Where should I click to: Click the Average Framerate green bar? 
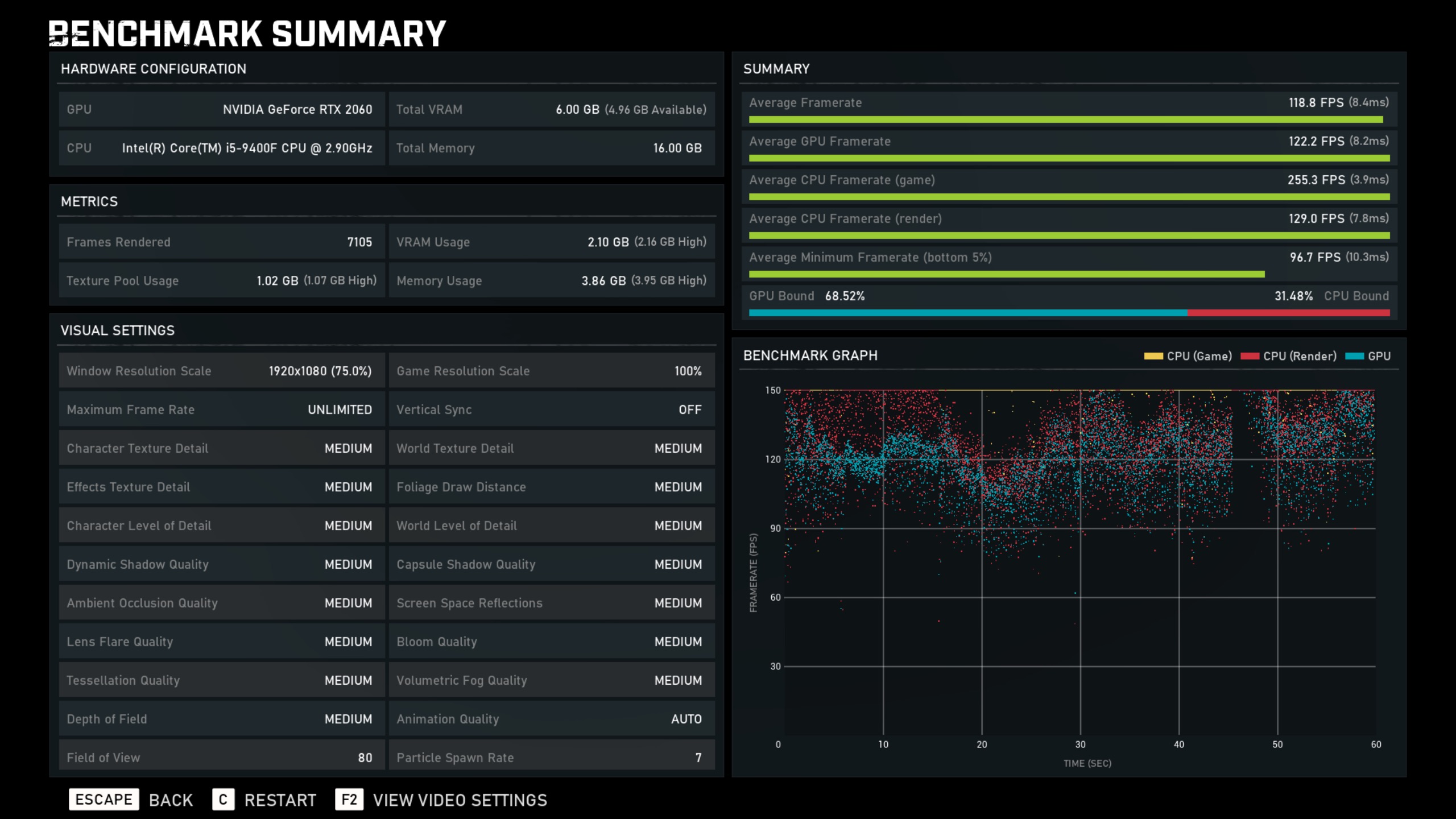coord(1065,119)
